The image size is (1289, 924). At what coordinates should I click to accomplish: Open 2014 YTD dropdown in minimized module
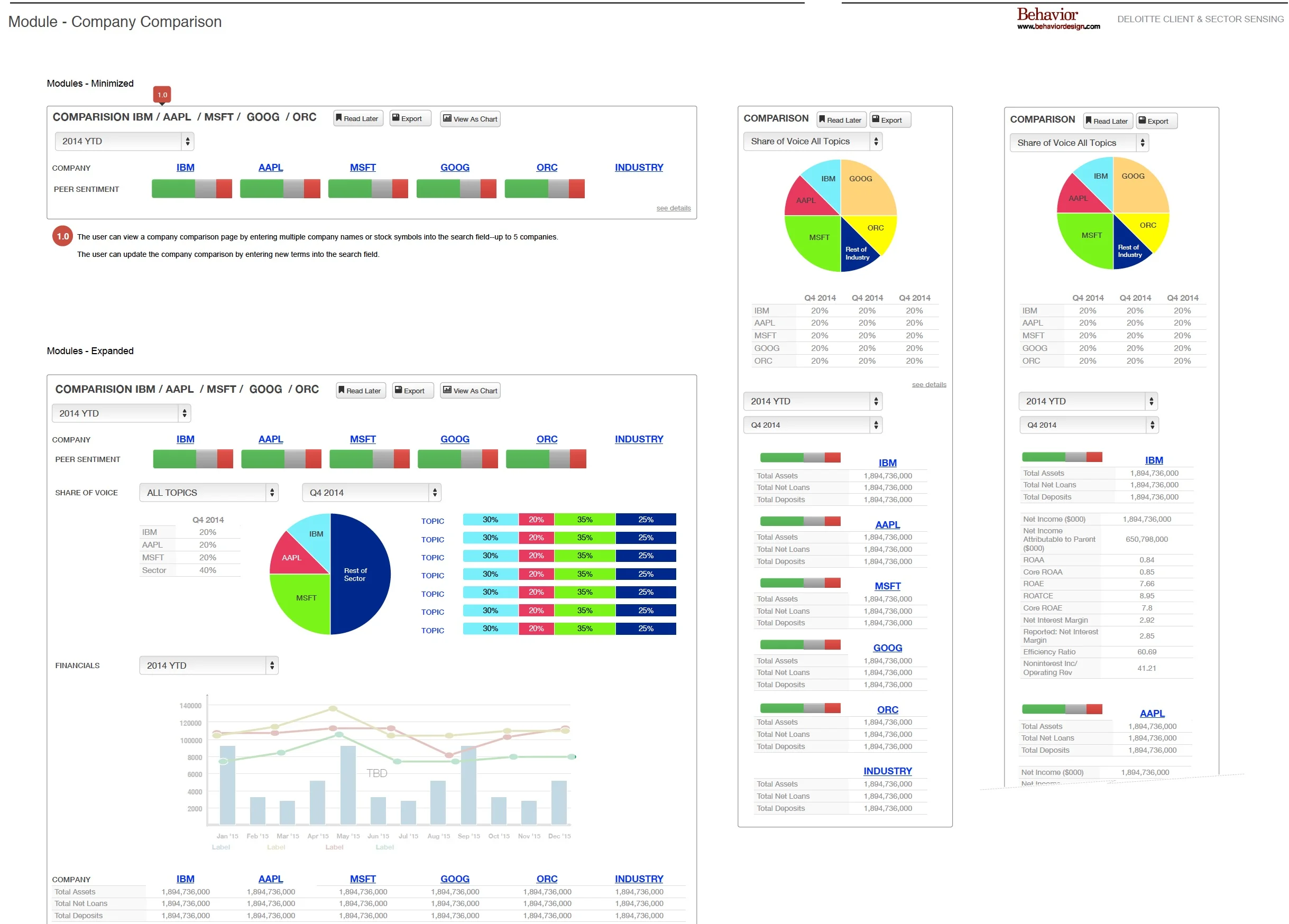pos(124,141)
